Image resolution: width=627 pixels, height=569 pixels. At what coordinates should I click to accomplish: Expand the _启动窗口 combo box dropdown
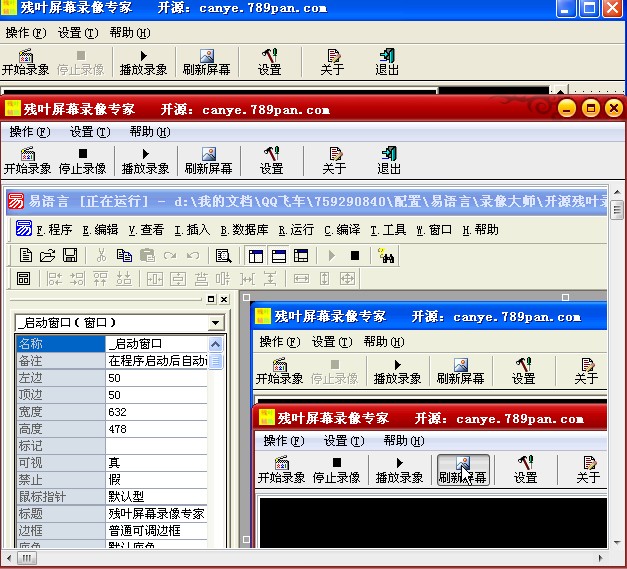215,323
